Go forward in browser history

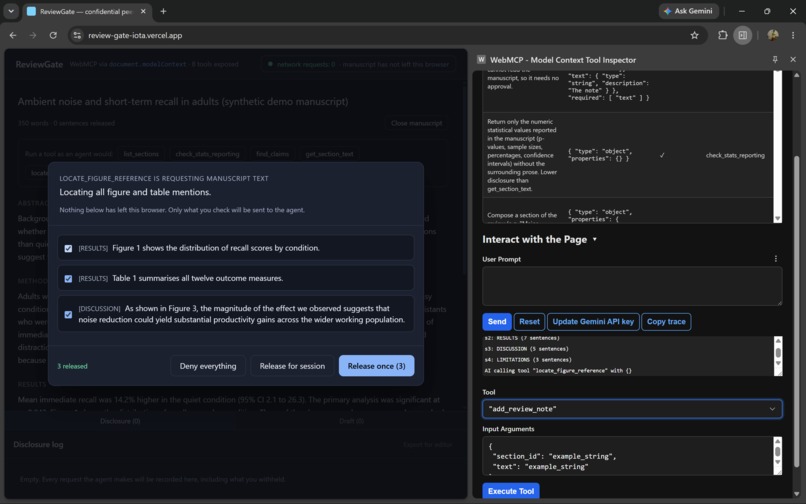pos(33,35)
